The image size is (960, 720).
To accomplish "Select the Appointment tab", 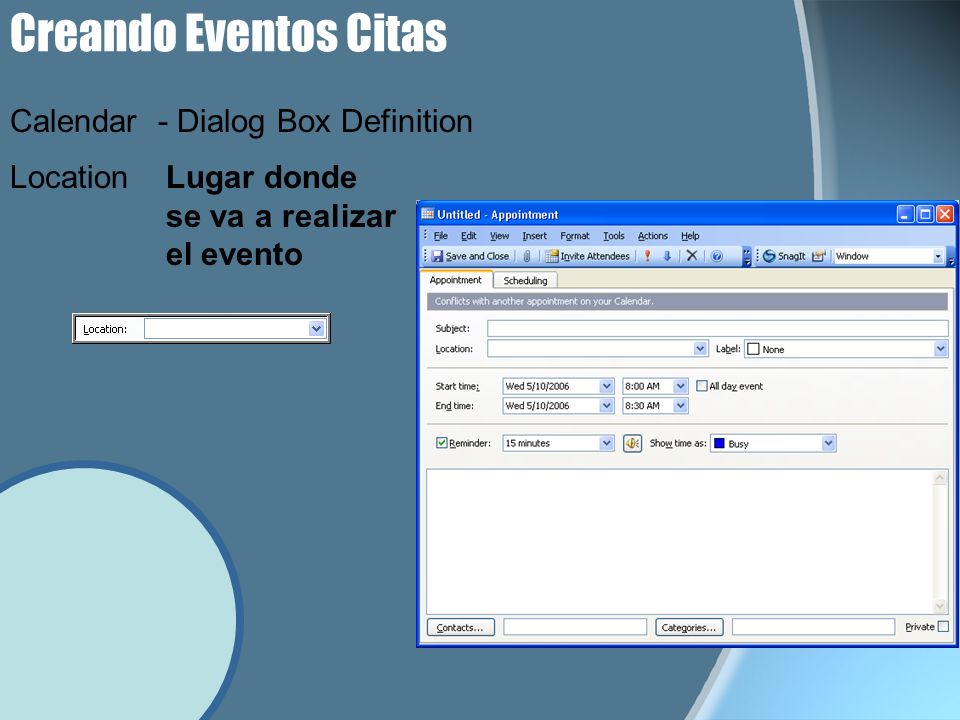I will tap(456, 280).
